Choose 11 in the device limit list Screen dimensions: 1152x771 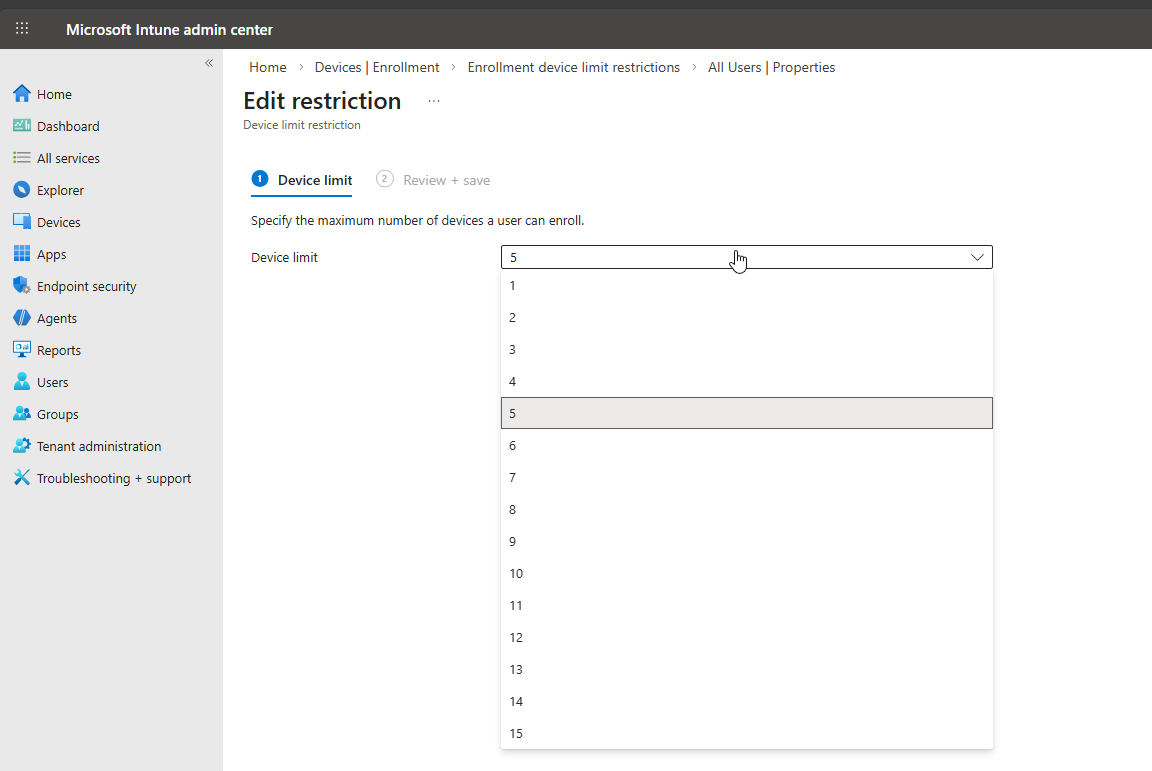tap(746, 605)
